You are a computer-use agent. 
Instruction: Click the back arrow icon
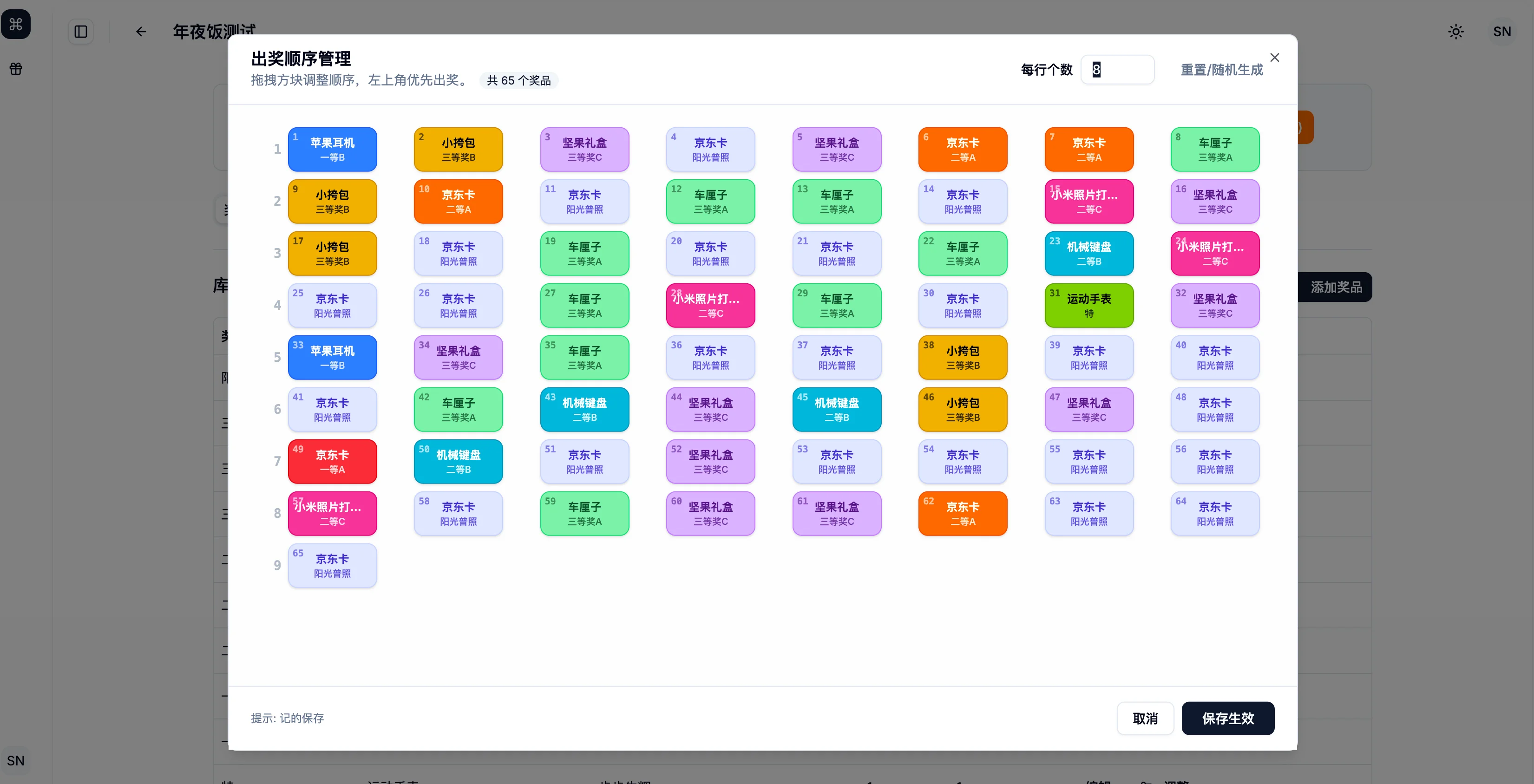(141, 32)
